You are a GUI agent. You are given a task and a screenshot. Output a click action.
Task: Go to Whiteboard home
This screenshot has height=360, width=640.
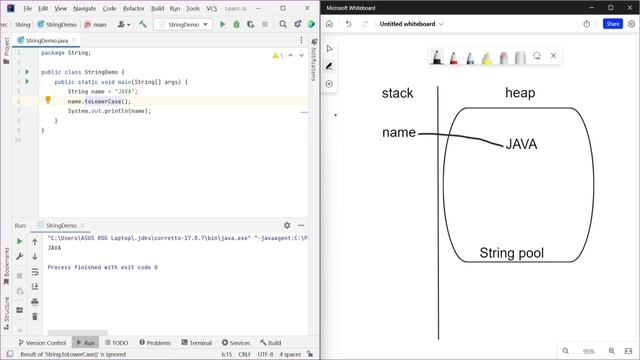point(329,24)
